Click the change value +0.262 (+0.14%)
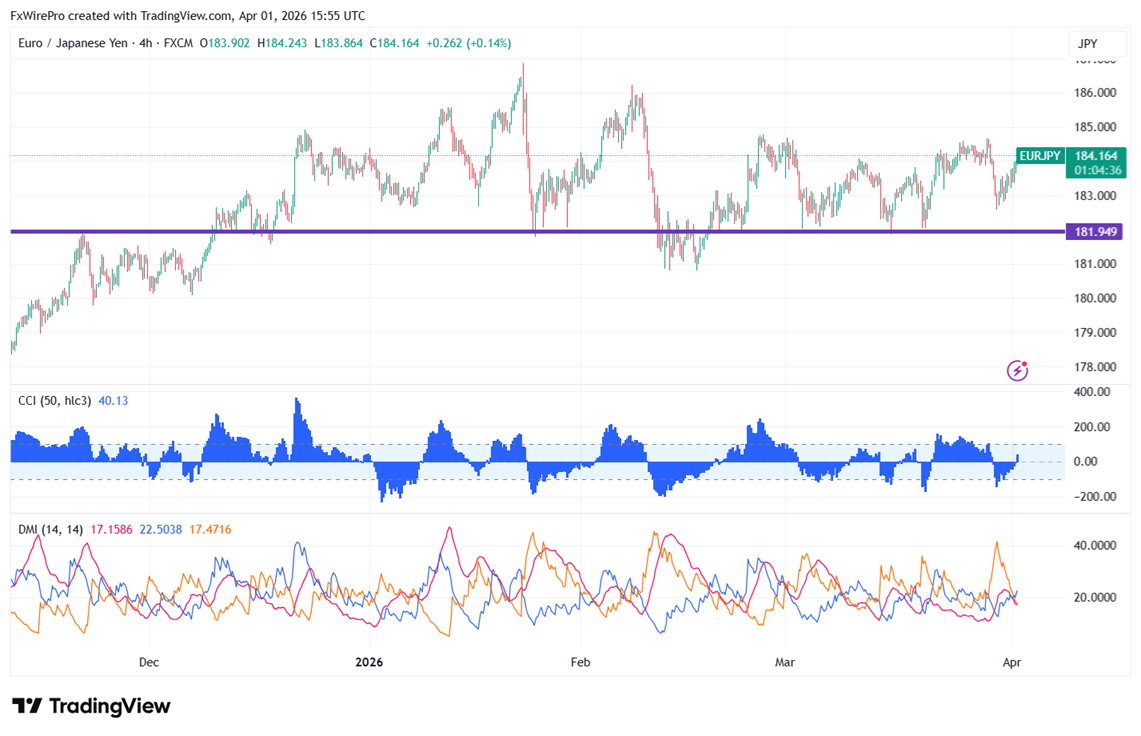Image resolution: width=1141 pixels, height=736 pixels. (469, 43)
